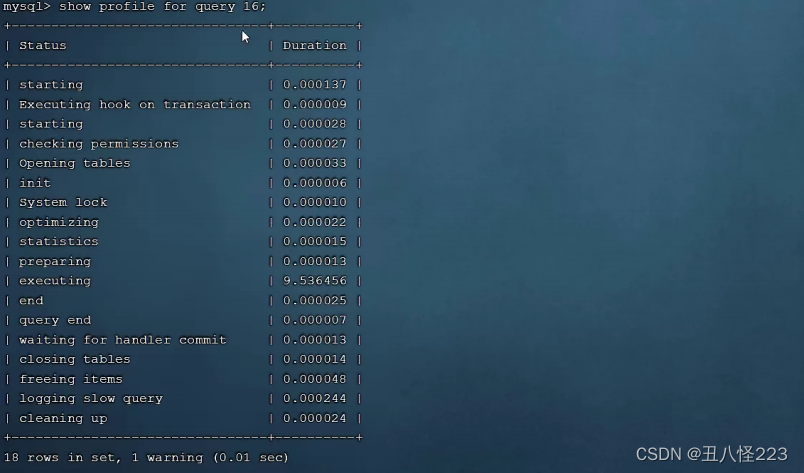Select duration value 0.000244
The height and width of the screenshot is (473, 804).
[x=314, y=399]
